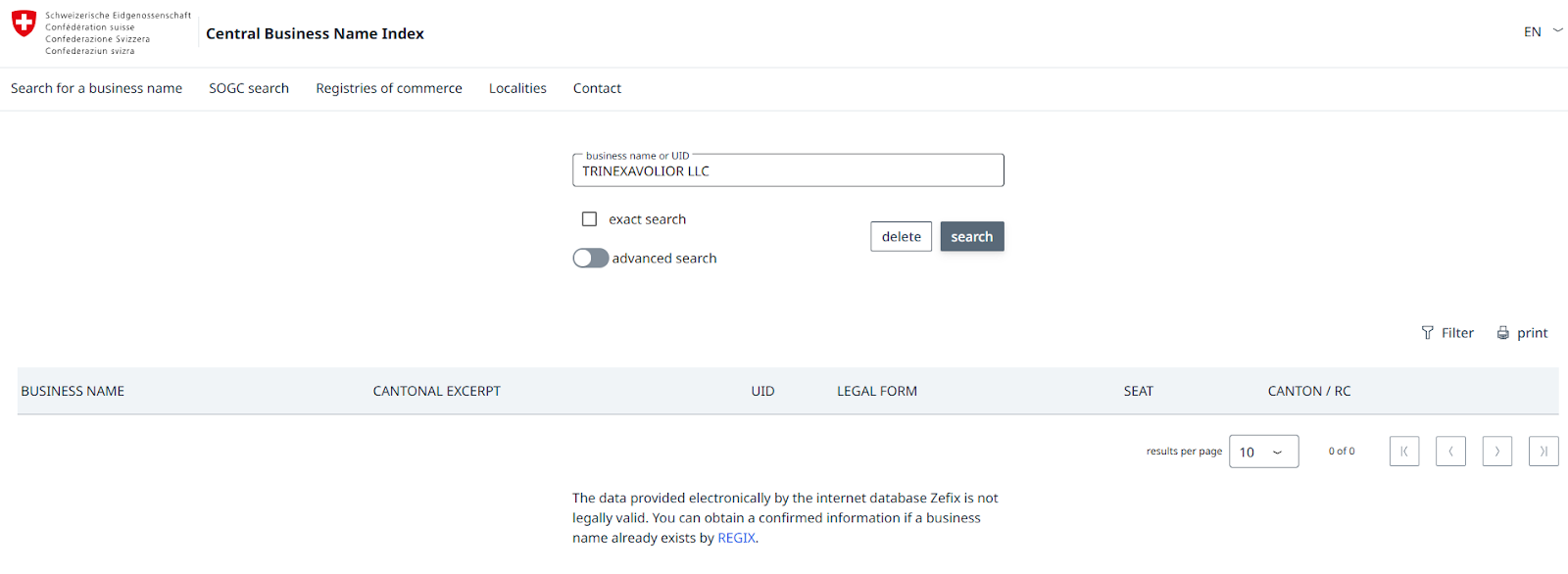Click the Filter funnel icon
1568x574 pixels.
tap(1427, 333)
